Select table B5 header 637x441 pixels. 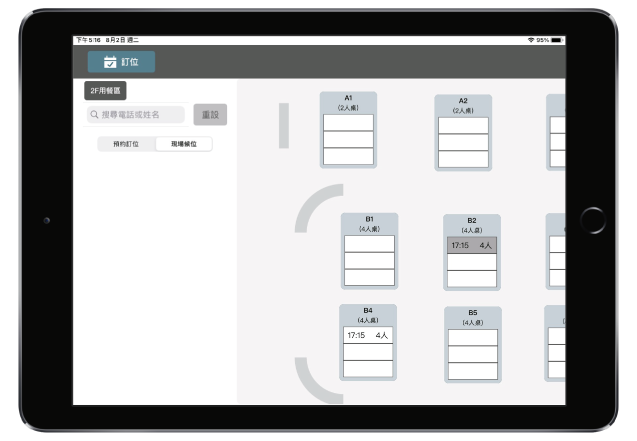473,318
